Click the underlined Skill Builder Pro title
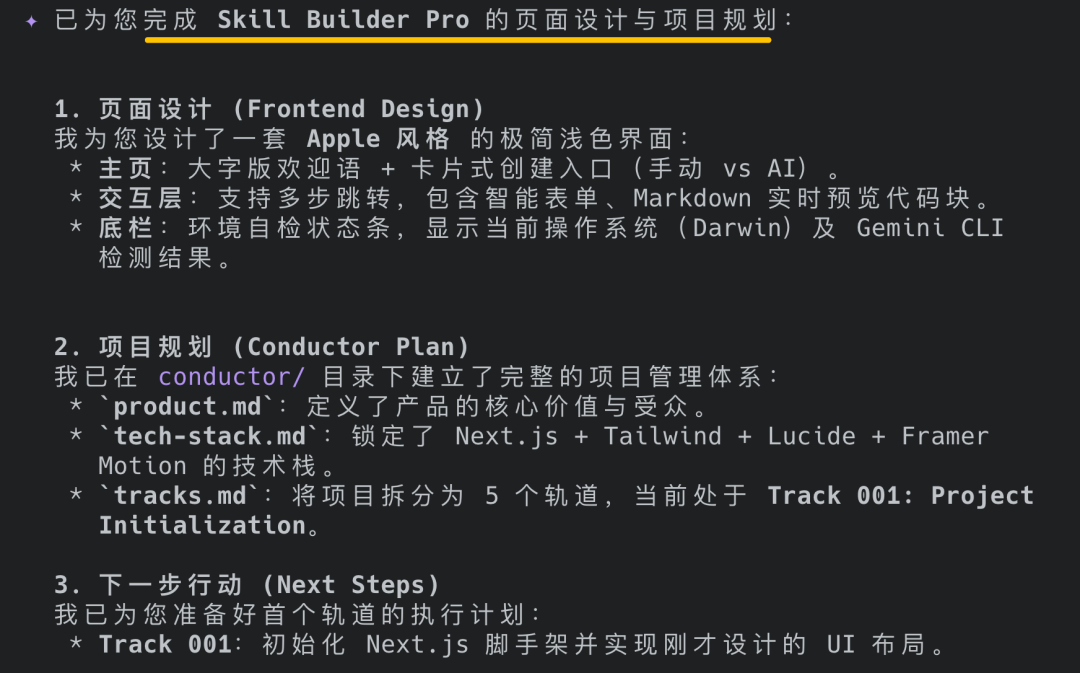The image size is (1080, 673). tap(344, 20)
